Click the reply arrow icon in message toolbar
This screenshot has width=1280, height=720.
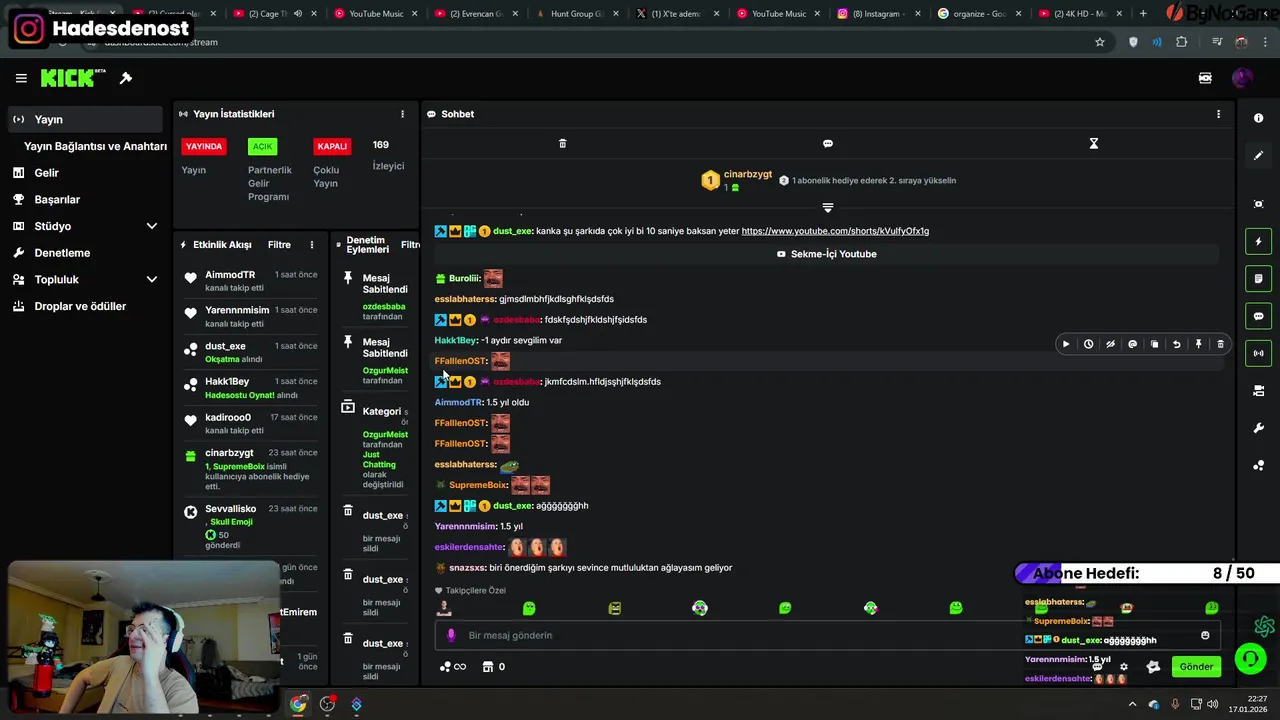[1176, 344]
